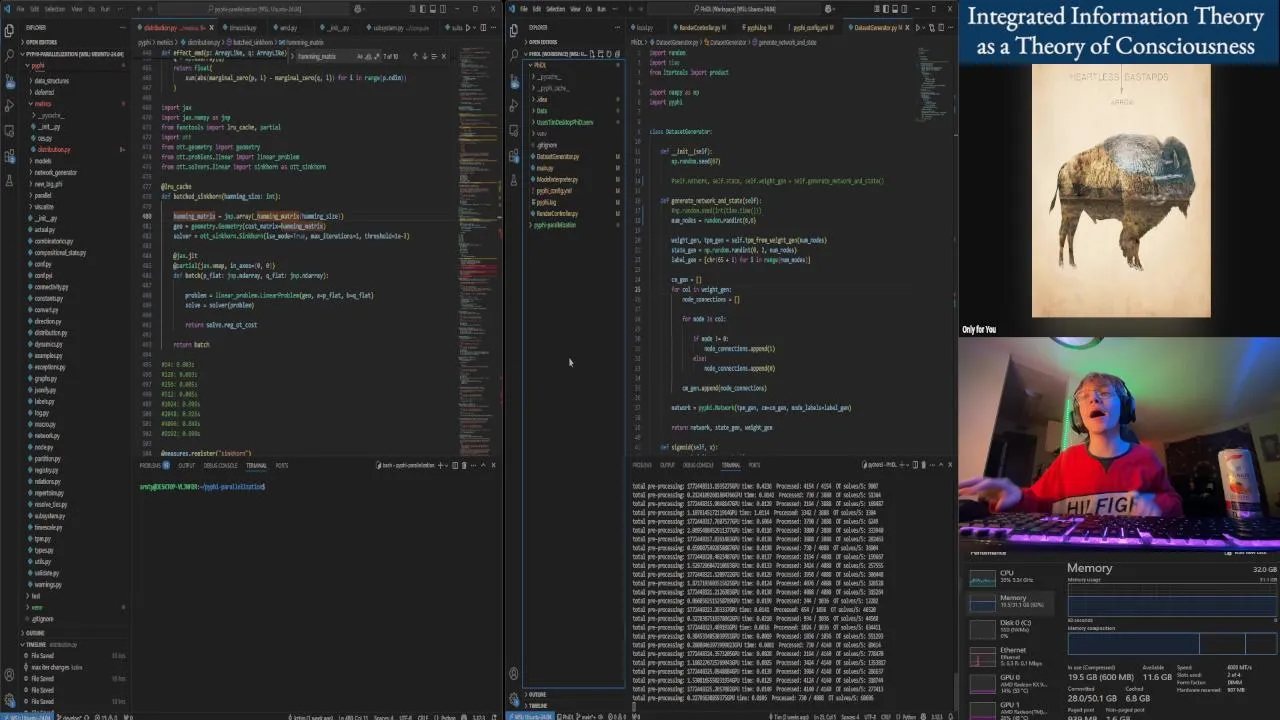The image size is (1280, 720).
Task: Select Disk 0 (C:) in Task Manager
Action: [1008, 628]
